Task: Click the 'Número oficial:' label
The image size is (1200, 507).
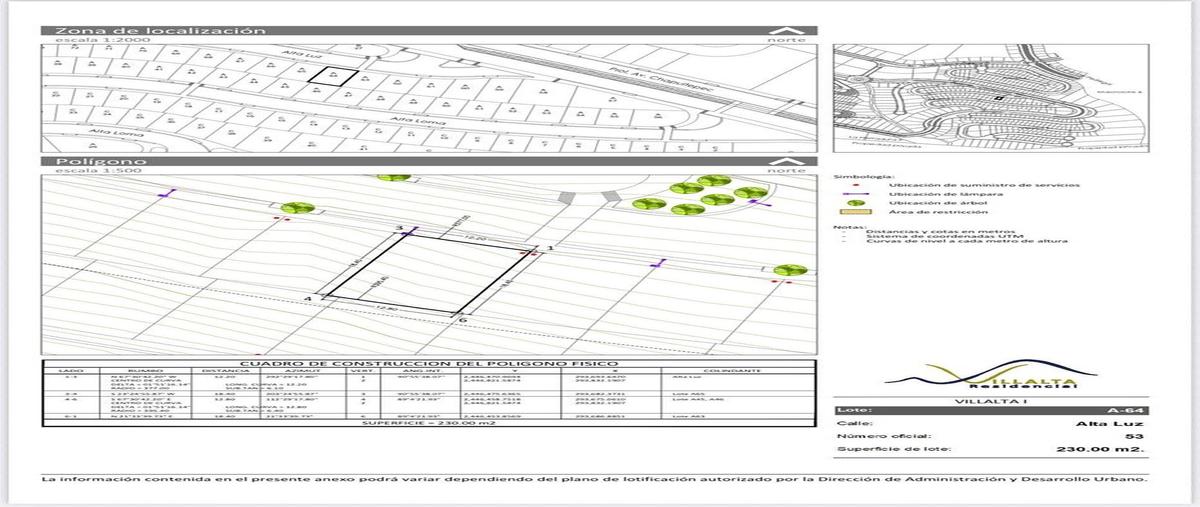Action: (884, 437)
